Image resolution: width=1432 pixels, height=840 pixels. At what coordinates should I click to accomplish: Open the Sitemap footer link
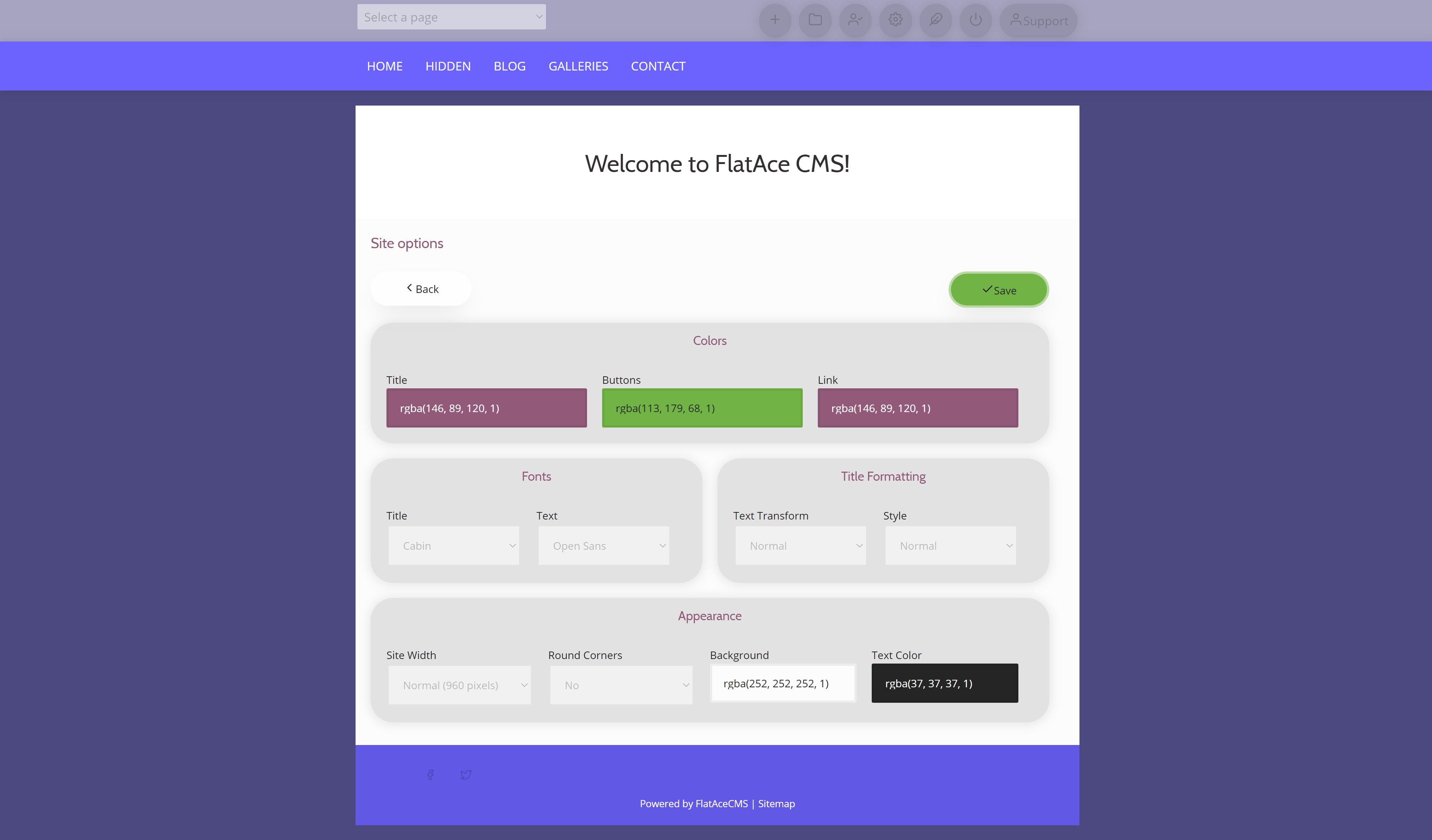pyautogui.click(x=776, y=804)
